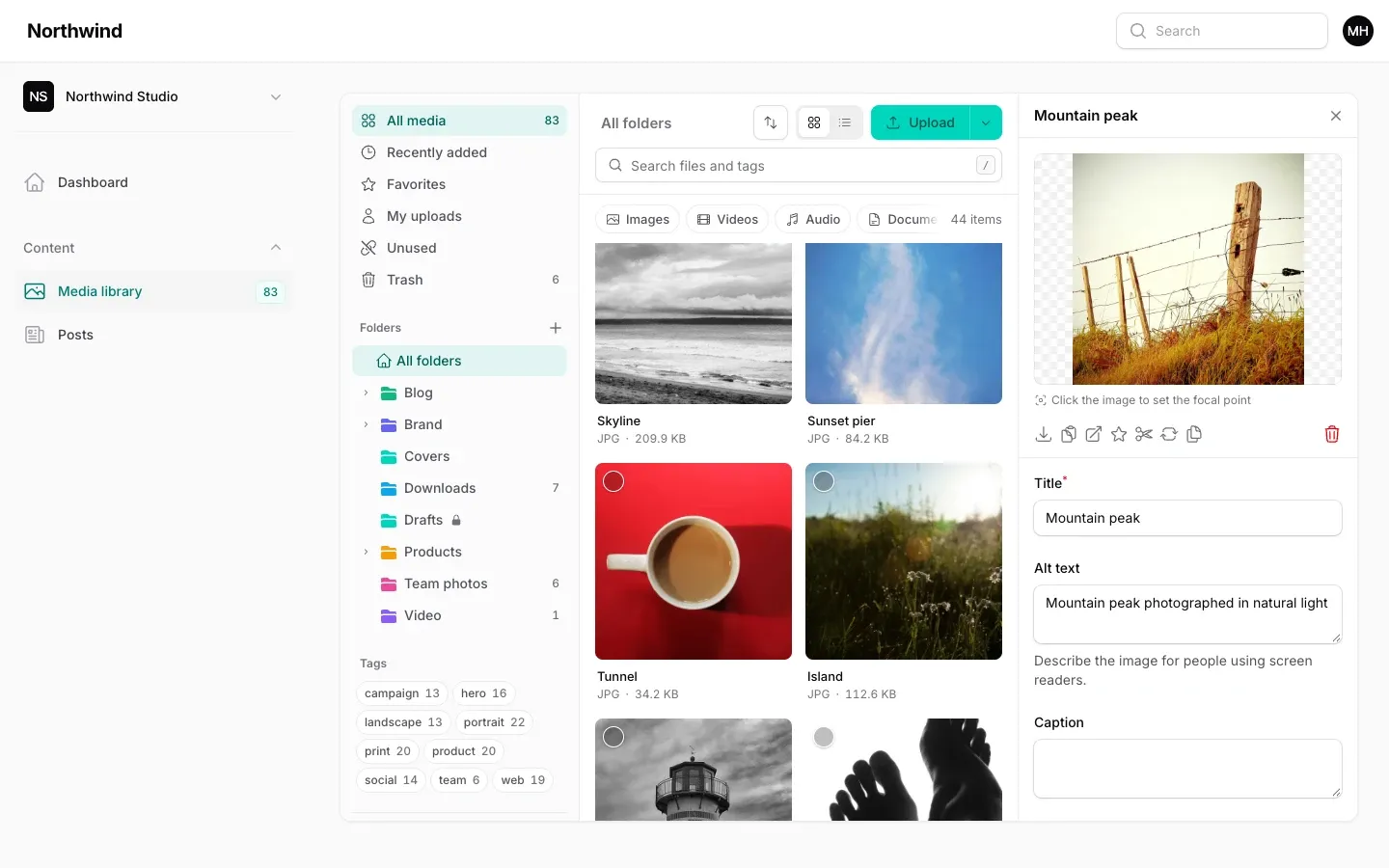The image size is (1389, 868).
Task: Open Recently added media
Action: [459, 152]
